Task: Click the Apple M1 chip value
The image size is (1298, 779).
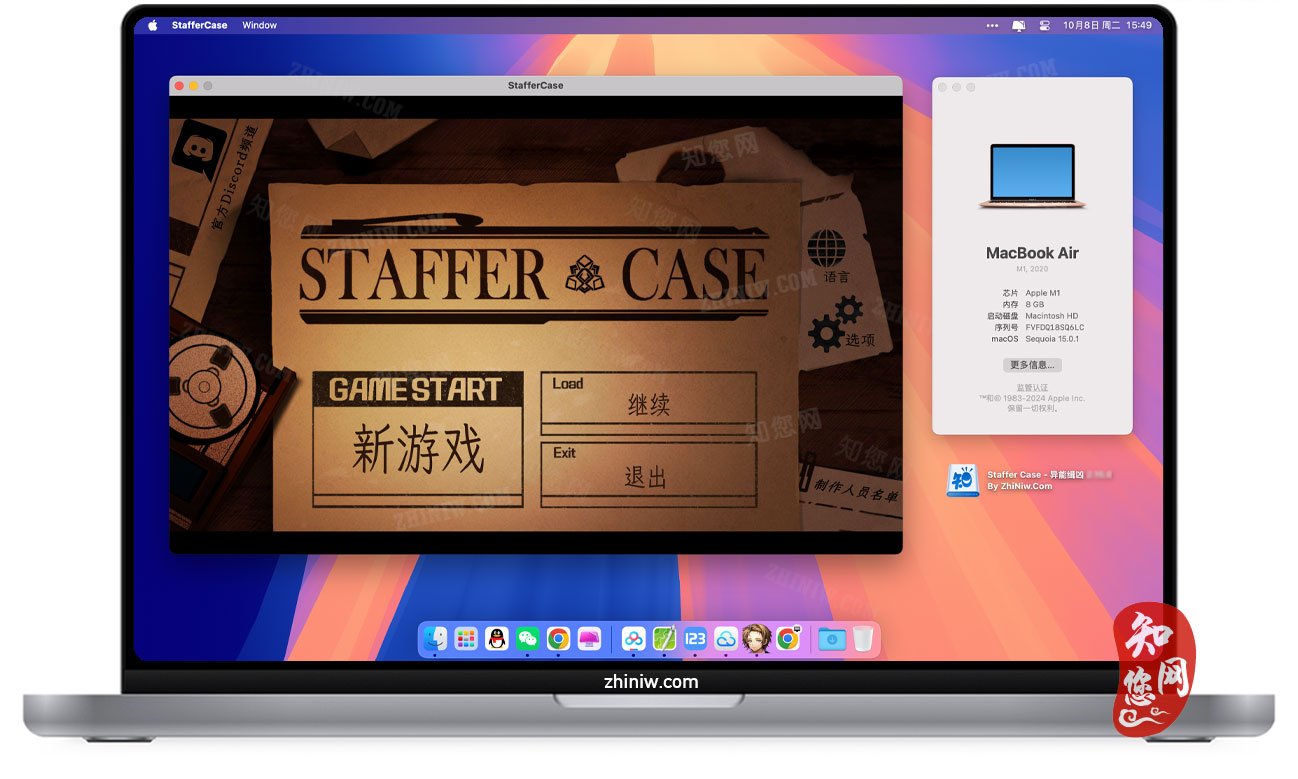Action: click(x=1043, y=293)
